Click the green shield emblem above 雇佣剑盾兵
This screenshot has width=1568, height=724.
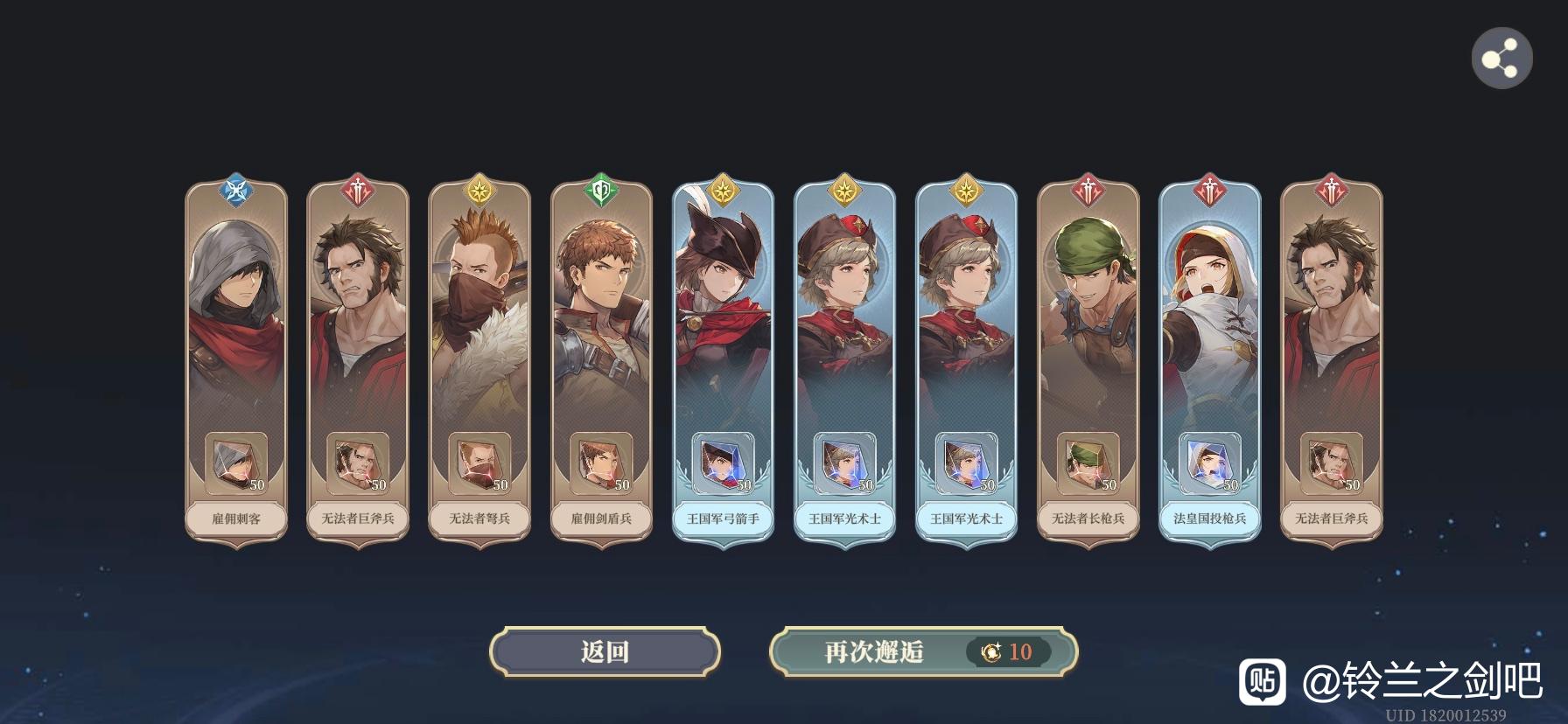tap(601, 190)
